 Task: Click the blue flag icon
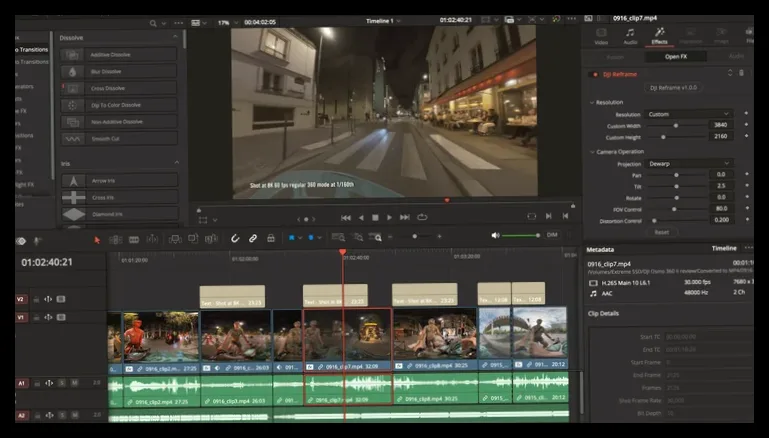coord(291,237)
